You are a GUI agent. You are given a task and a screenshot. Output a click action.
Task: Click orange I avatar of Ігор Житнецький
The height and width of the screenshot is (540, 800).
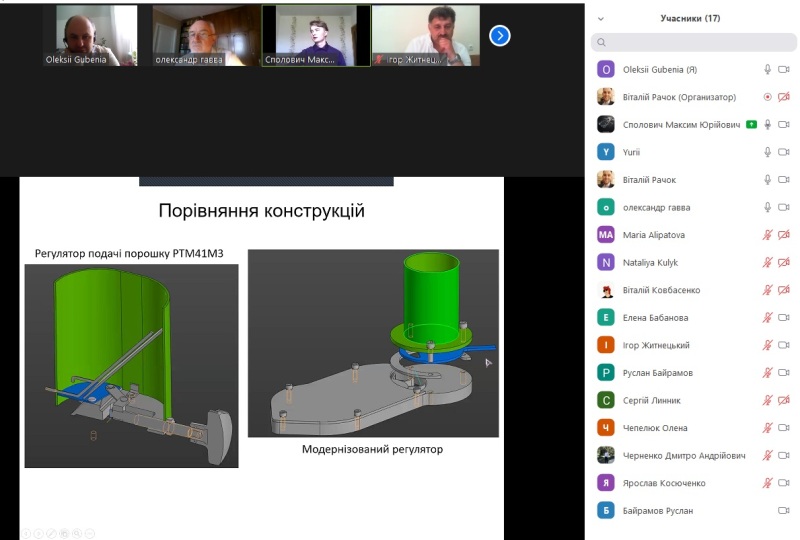pyautogui.click(x=606, y=345)
